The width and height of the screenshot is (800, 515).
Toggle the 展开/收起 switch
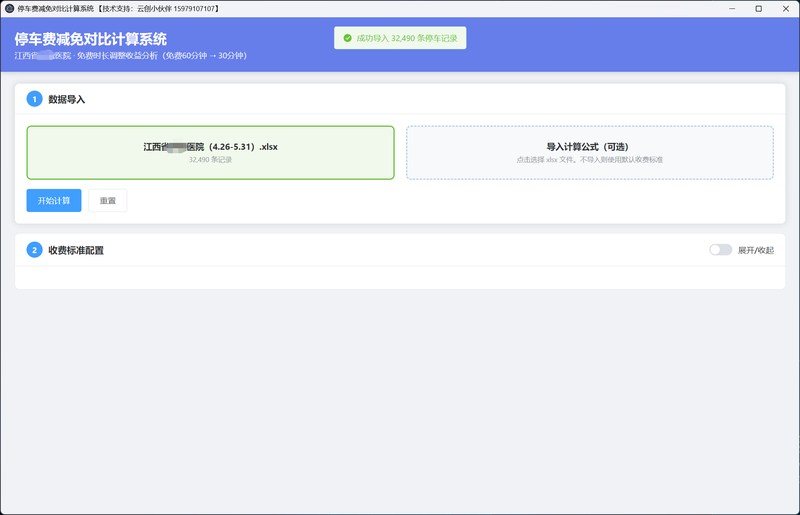[720, 250]
